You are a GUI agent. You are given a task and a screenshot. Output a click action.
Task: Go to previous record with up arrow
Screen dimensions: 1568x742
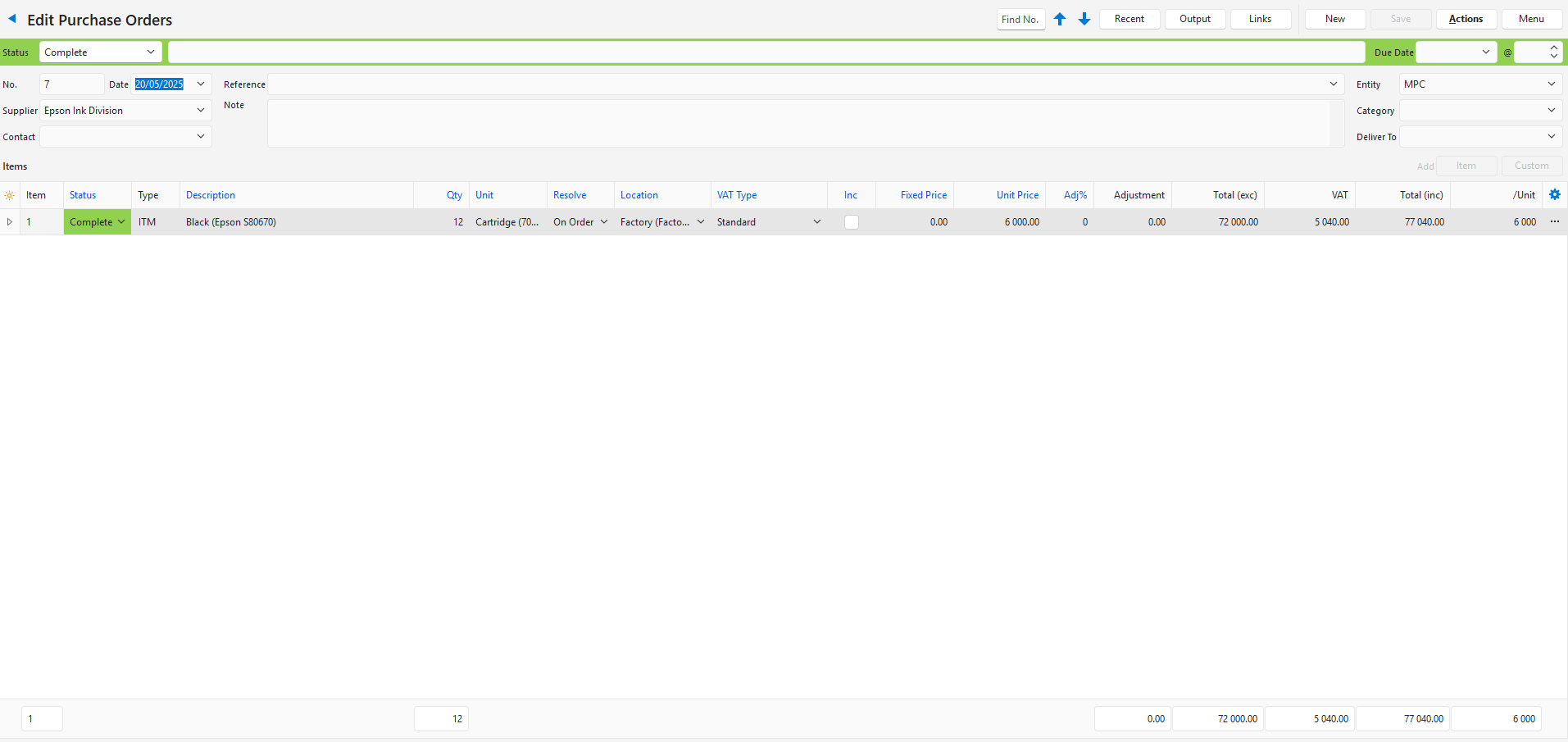tap(1060, 19)
